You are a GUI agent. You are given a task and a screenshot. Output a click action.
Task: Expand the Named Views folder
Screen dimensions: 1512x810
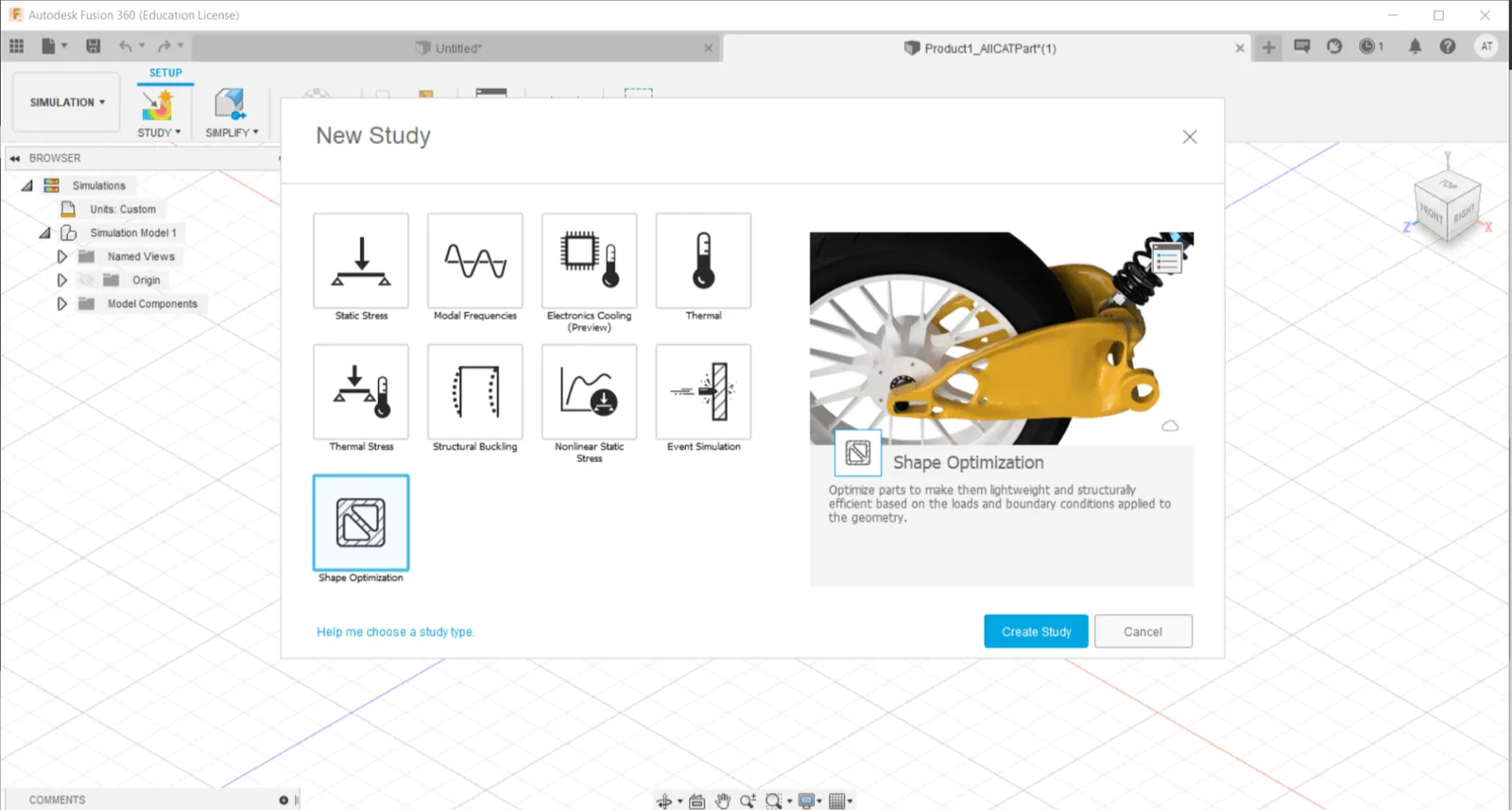tap(62, 256)
